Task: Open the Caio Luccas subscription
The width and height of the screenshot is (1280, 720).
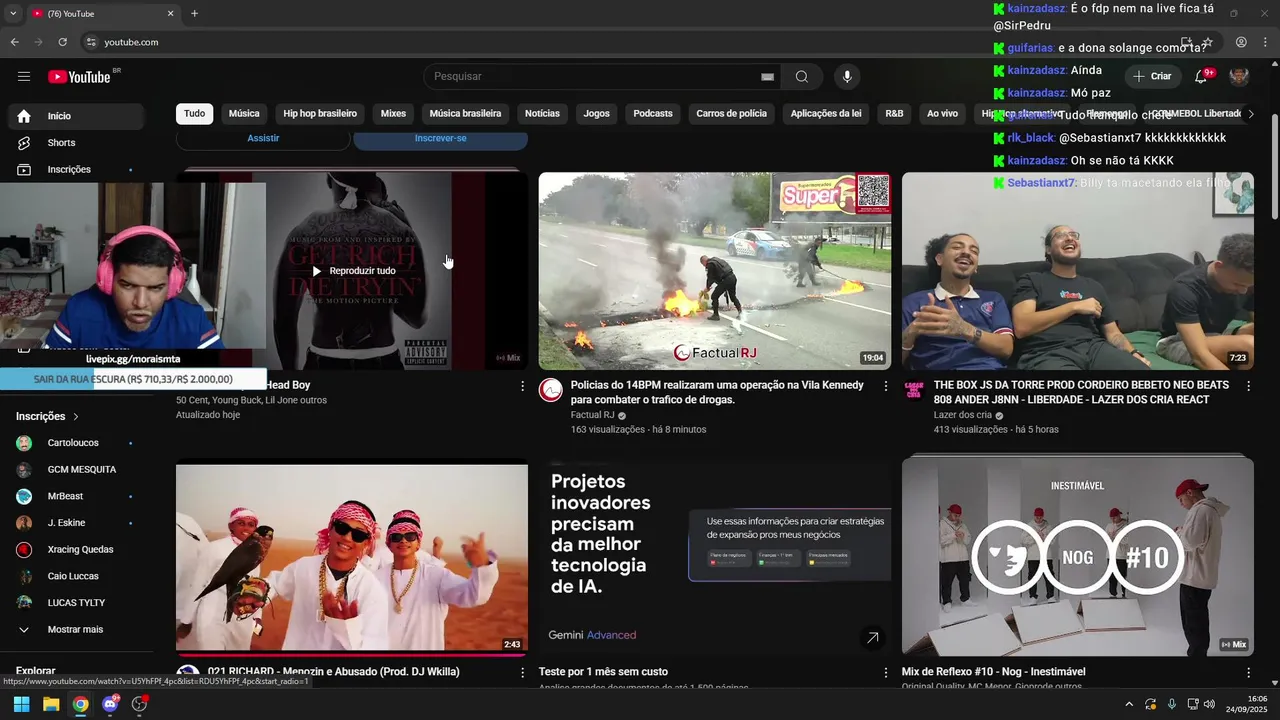Action: click(x=76, y=576)
